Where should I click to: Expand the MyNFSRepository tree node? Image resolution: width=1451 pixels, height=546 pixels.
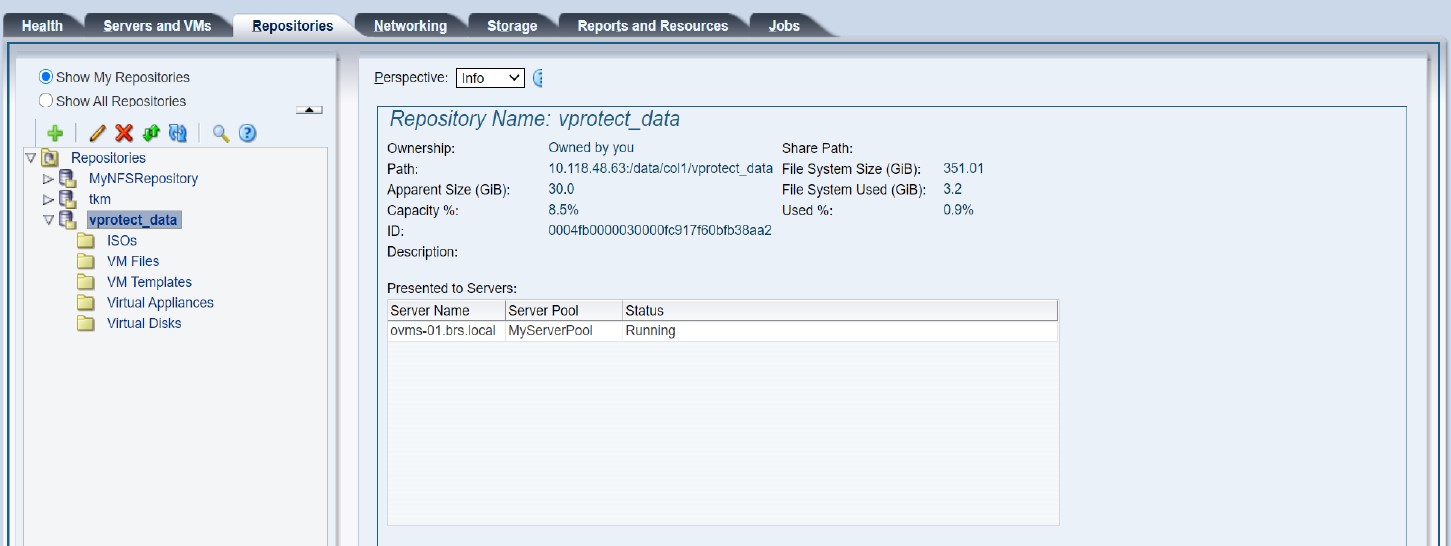(x=48, y=179)
